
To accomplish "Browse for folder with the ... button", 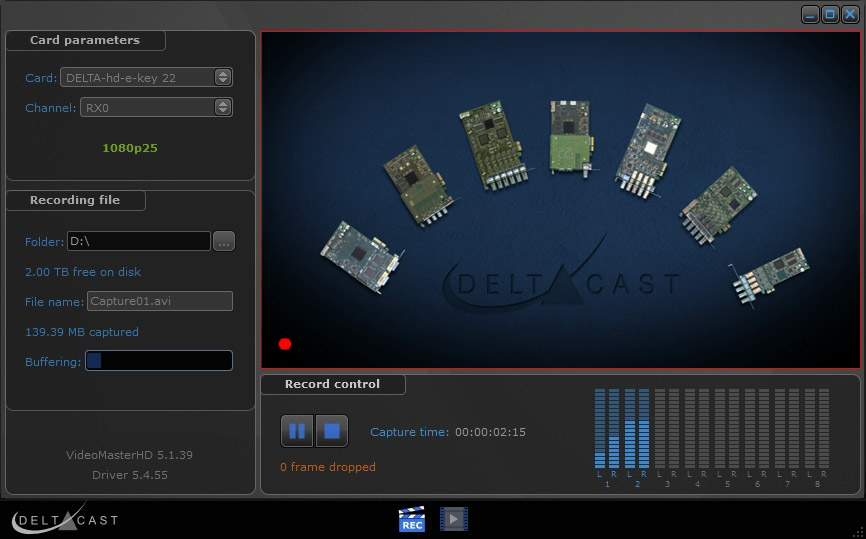I will pyautogui.click(x=224, y=241).
